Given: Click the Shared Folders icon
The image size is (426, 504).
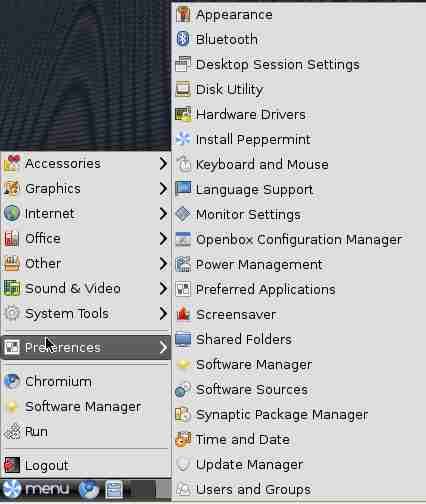Looking at the screenshot, I should tap(183, 339).
